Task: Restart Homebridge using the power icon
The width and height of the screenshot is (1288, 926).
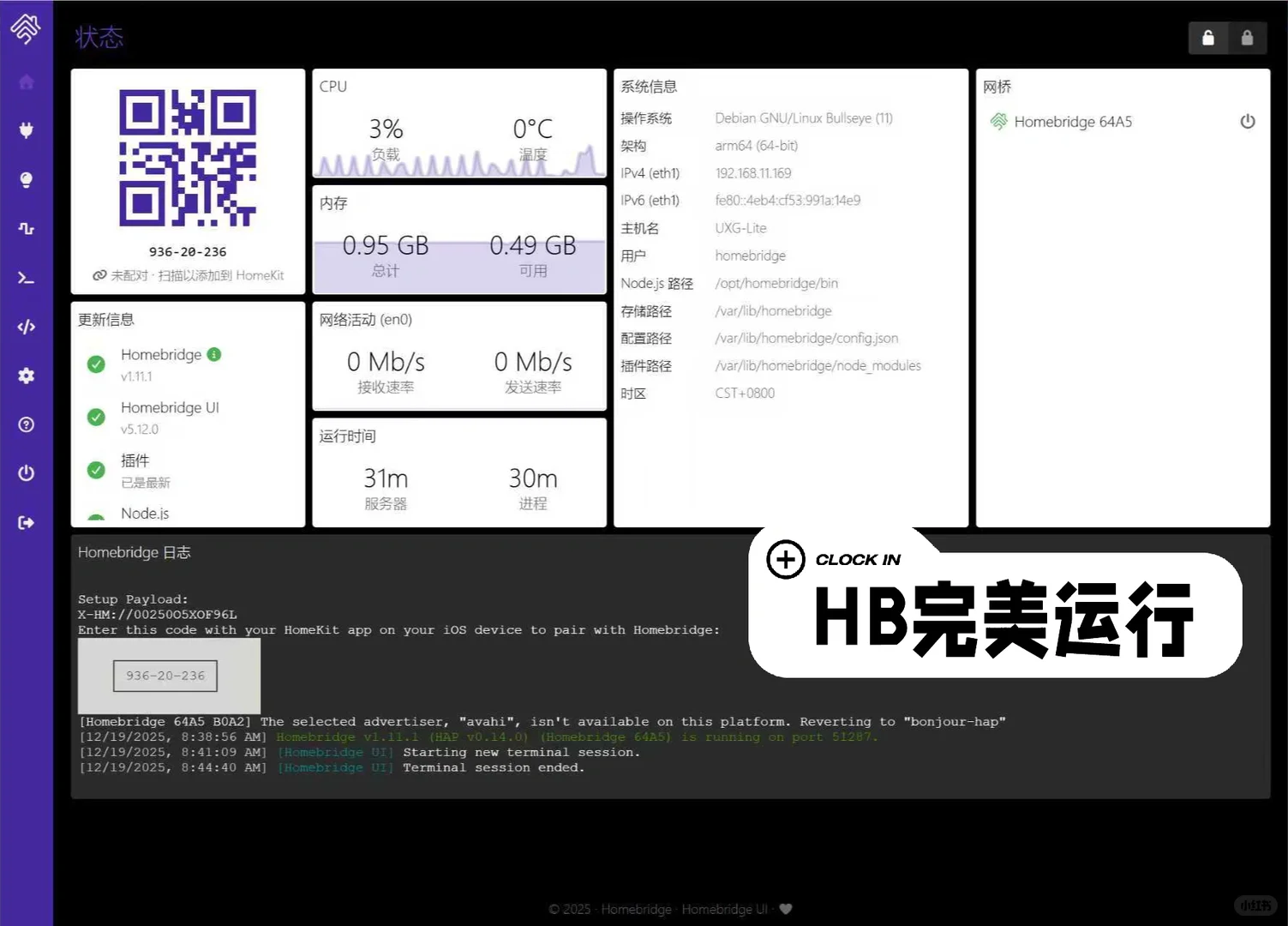Action: click(26, 472)
